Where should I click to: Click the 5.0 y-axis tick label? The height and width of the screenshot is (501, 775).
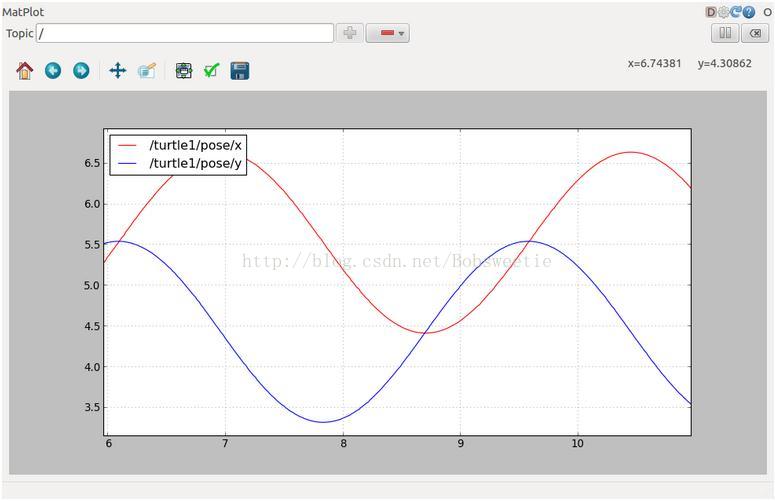(x=92, y=285)
